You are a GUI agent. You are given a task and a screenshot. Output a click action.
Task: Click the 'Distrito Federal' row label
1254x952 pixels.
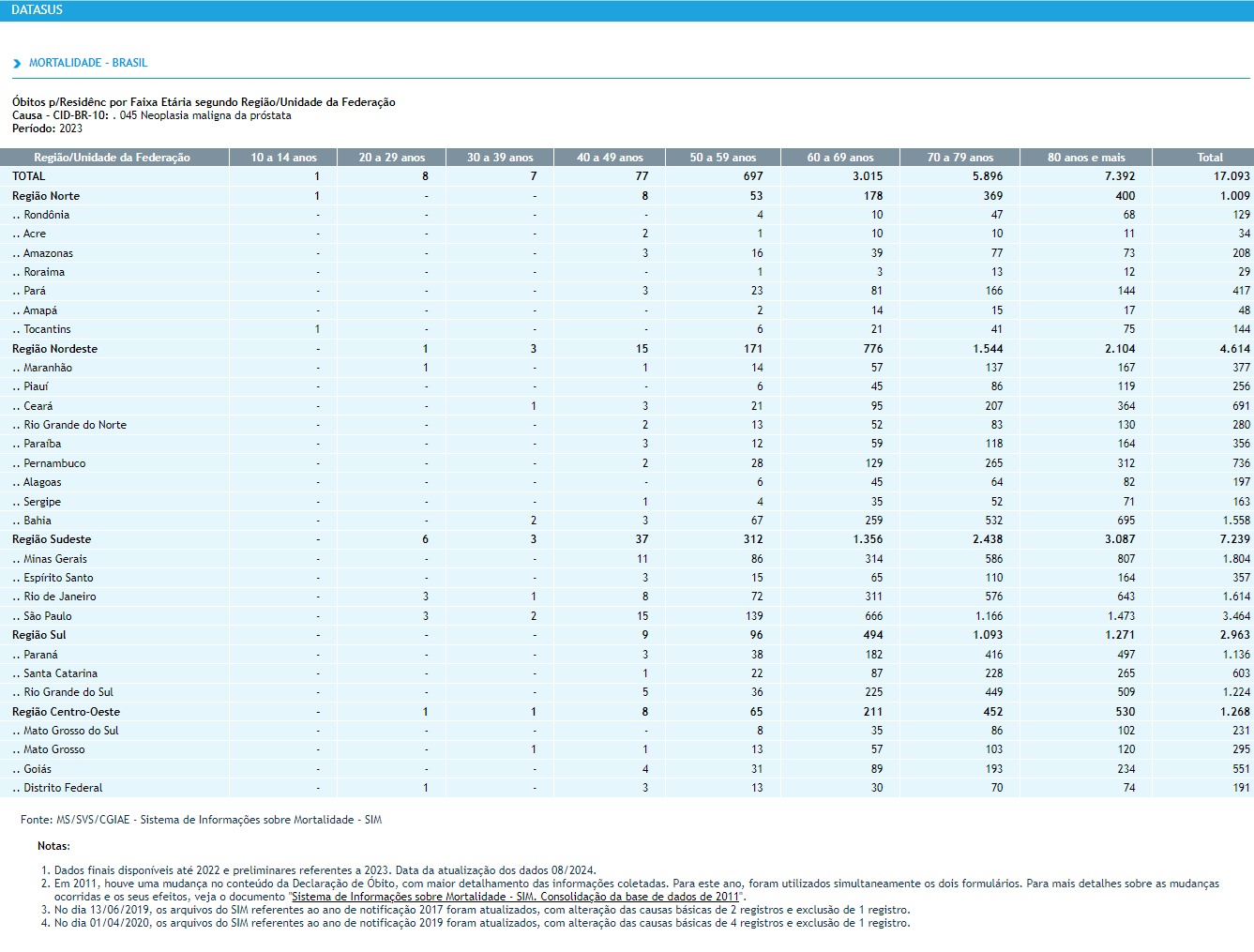pos(63,788)
